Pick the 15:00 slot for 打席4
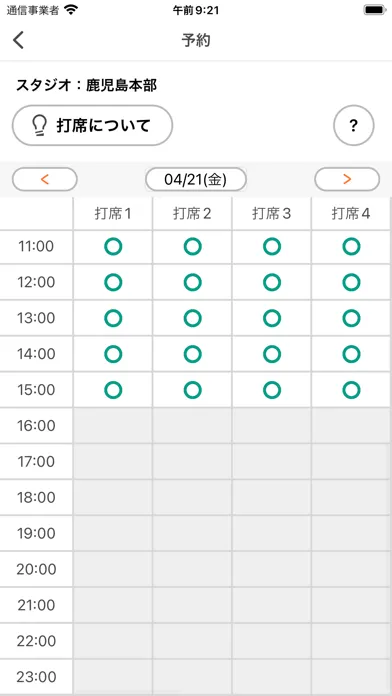 (x=351, y=390)
